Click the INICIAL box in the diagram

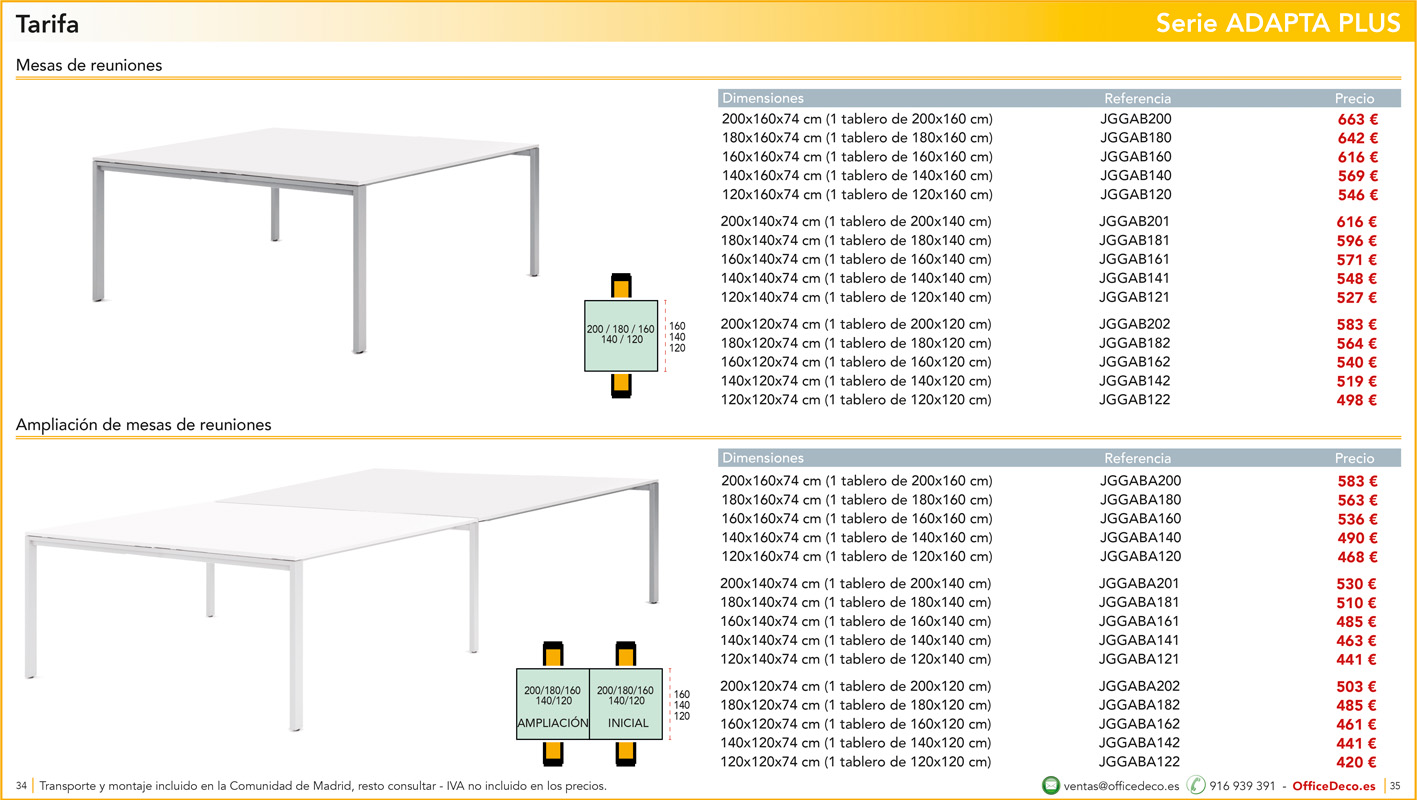[627, 704]
